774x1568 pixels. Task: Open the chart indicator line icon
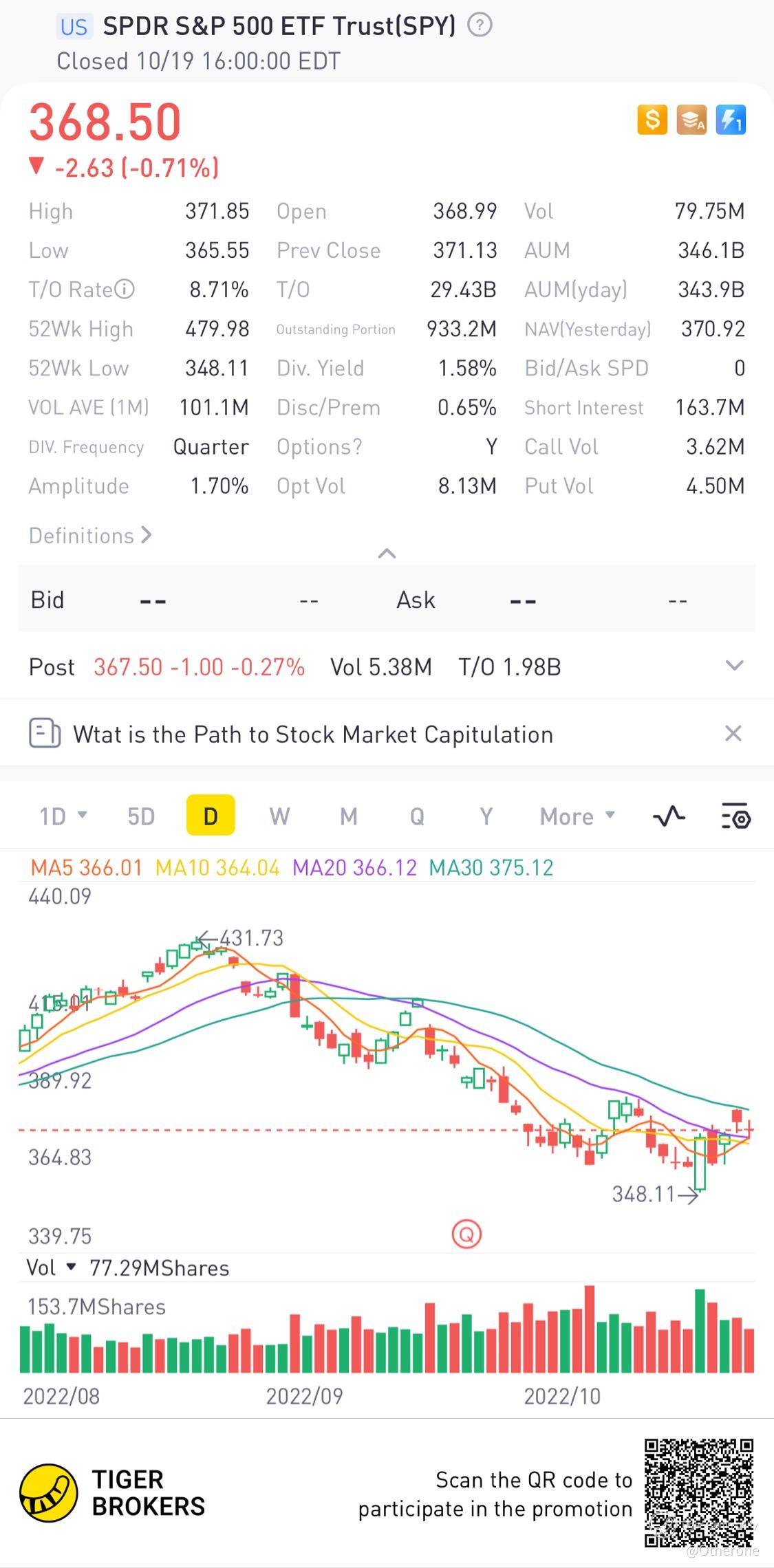(x=669, y=816)
